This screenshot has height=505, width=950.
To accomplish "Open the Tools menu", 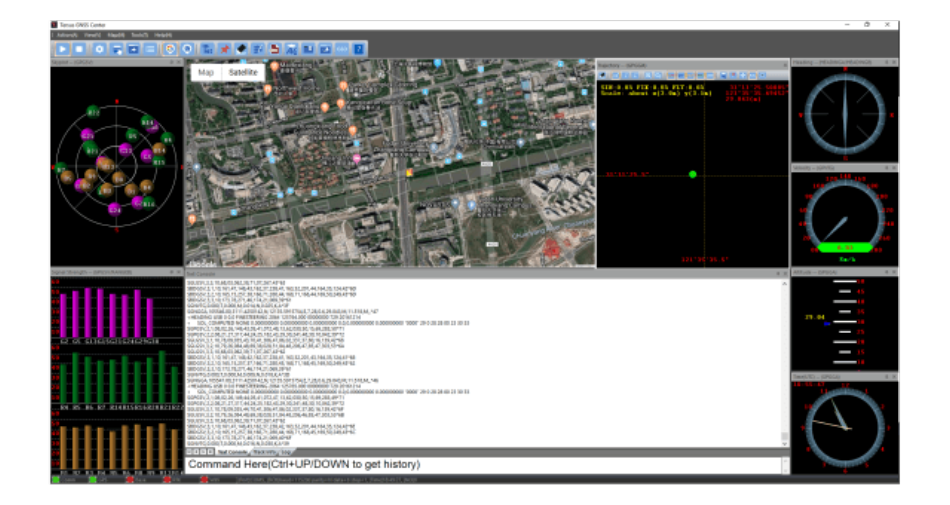I will click(140, 35).
